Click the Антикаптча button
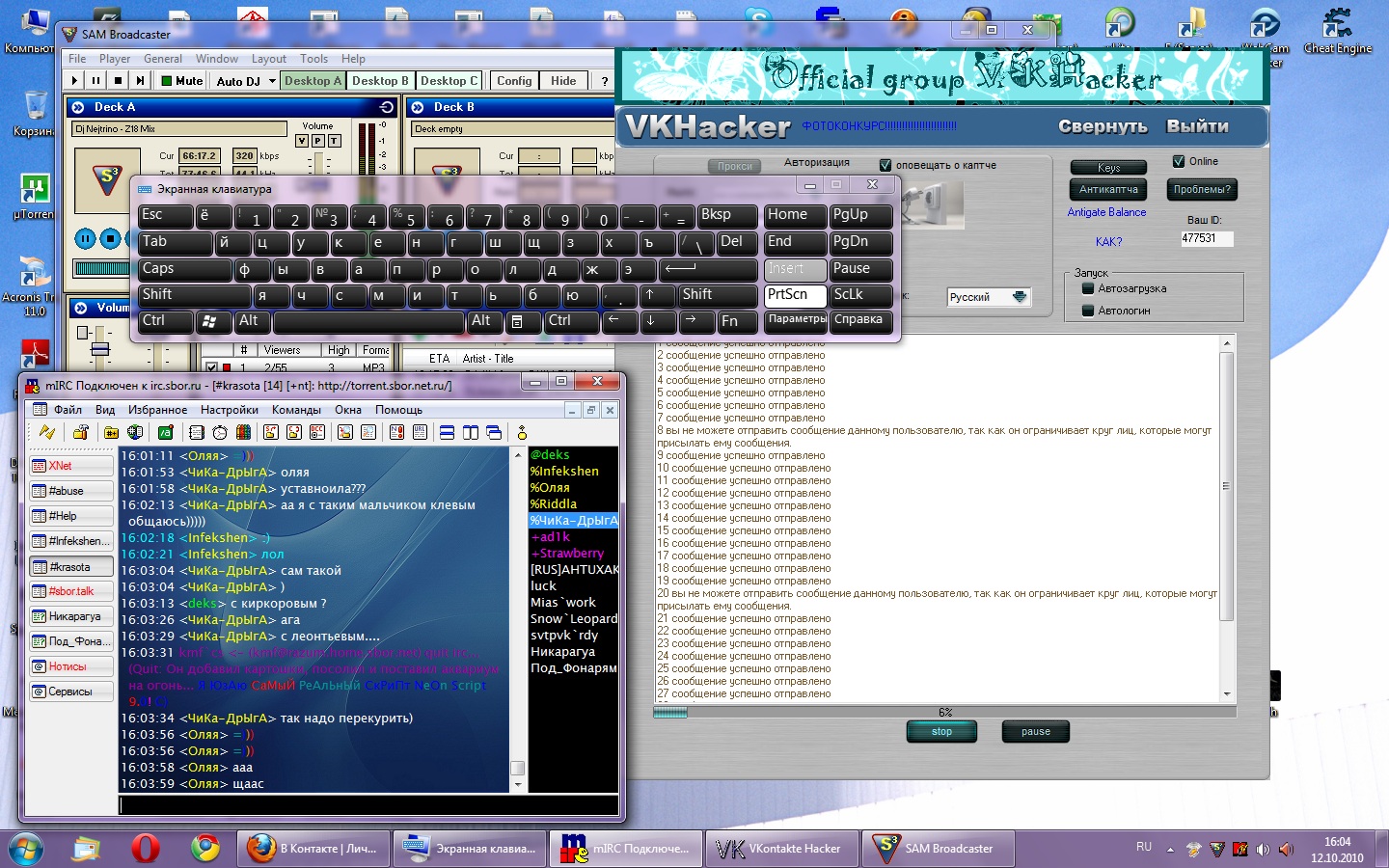This screenshot has height=868, width=1389. click(x=1108, y=190)
